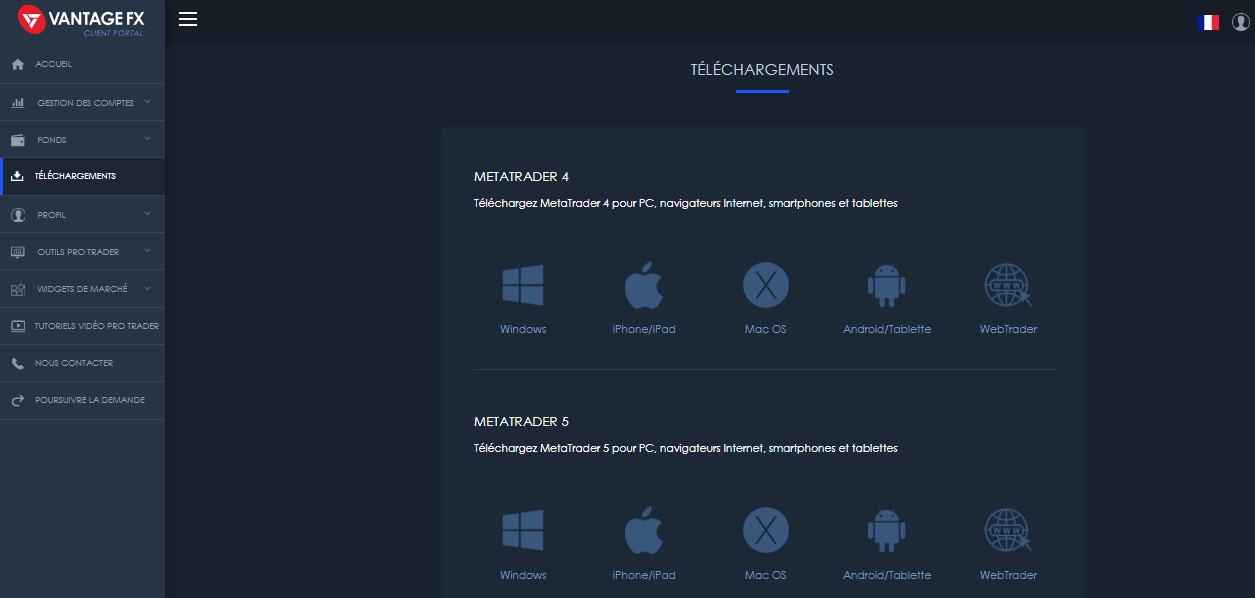Expand Gestion des Comptes chevron

tap(147, 102)
